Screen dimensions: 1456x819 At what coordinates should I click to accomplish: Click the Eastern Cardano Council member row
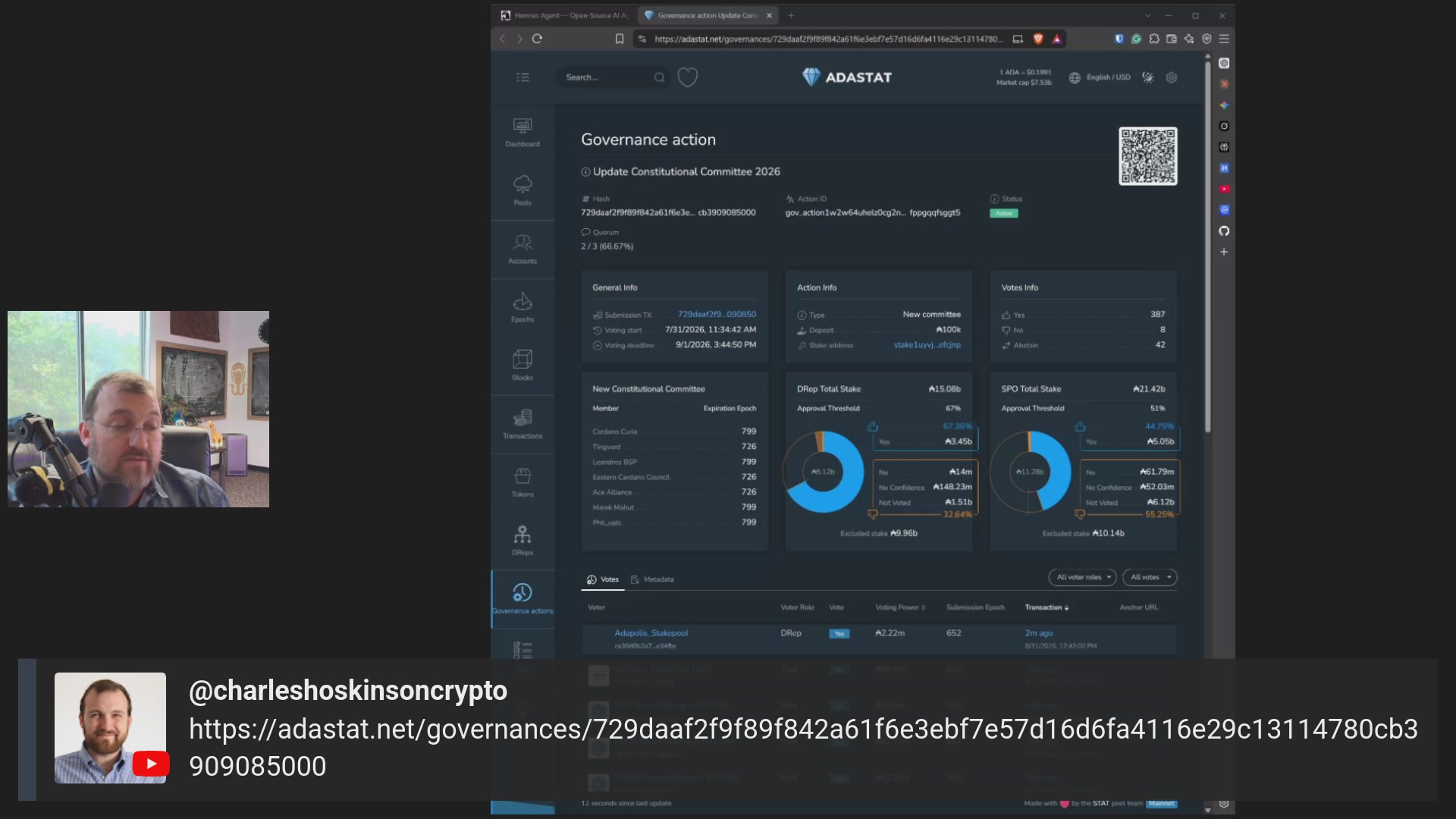tap(674, 477)
